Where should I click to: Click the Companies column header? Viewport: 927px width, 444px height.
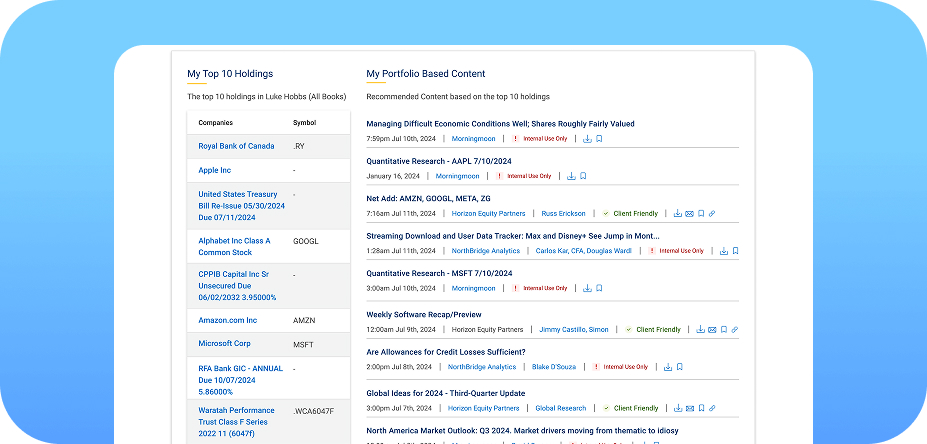(215, 123)
